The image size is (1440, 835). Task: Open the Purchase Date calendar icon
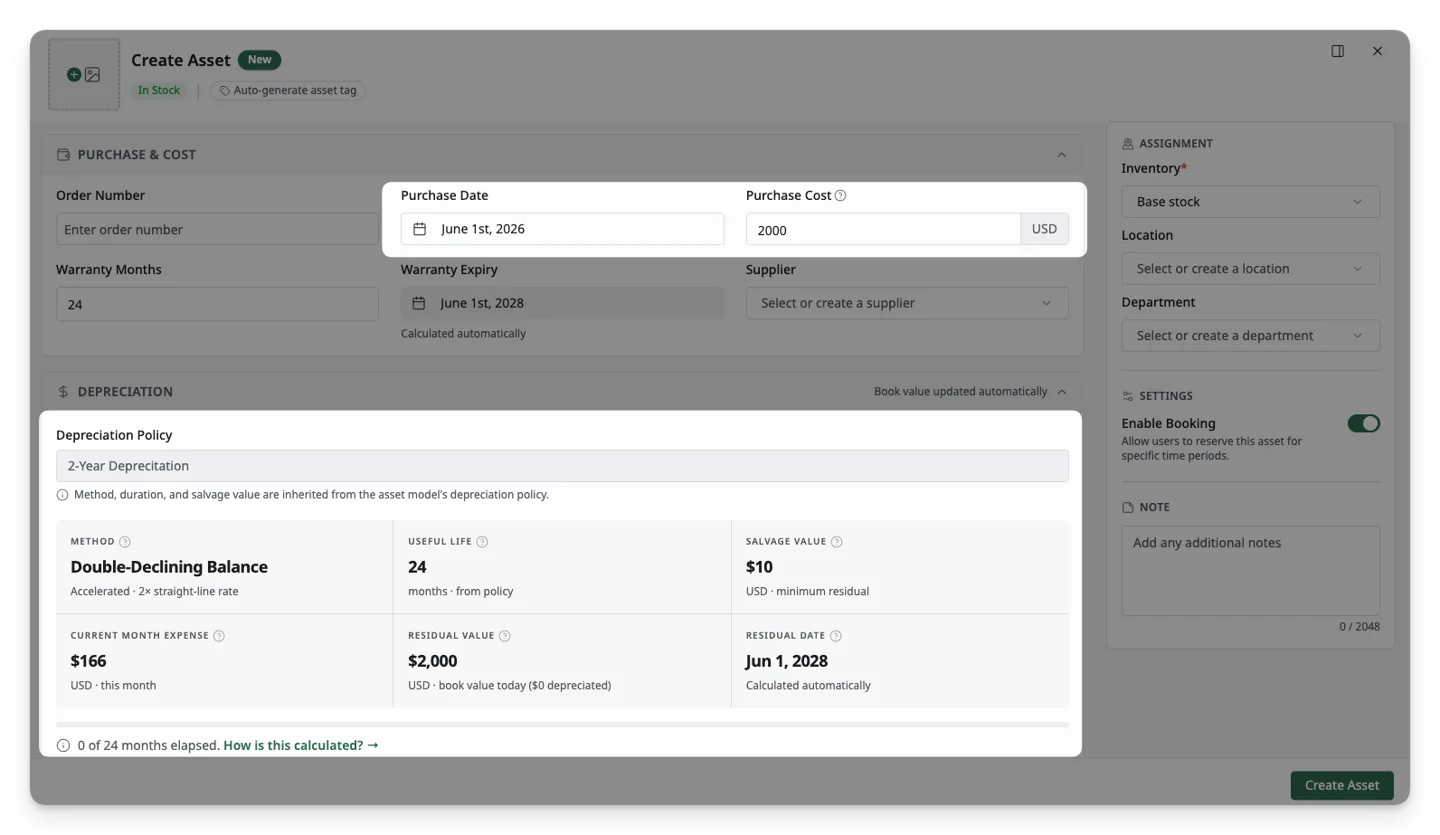pos(420,229)
